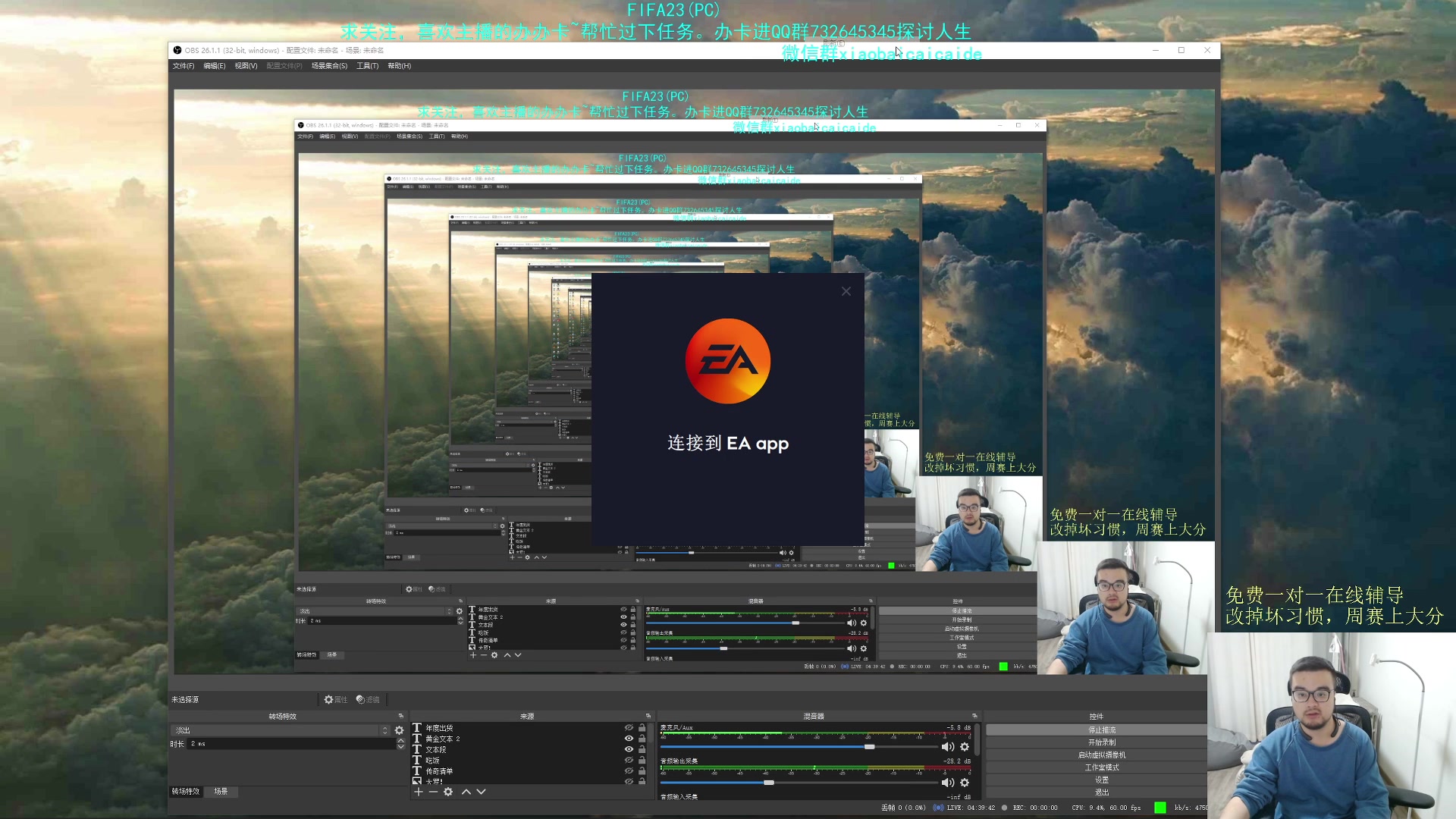Click the '丢帧 0 (0.0%)' status text
Image resolution: width=1456 pixels, height=819 pixels.
[903, 808]
